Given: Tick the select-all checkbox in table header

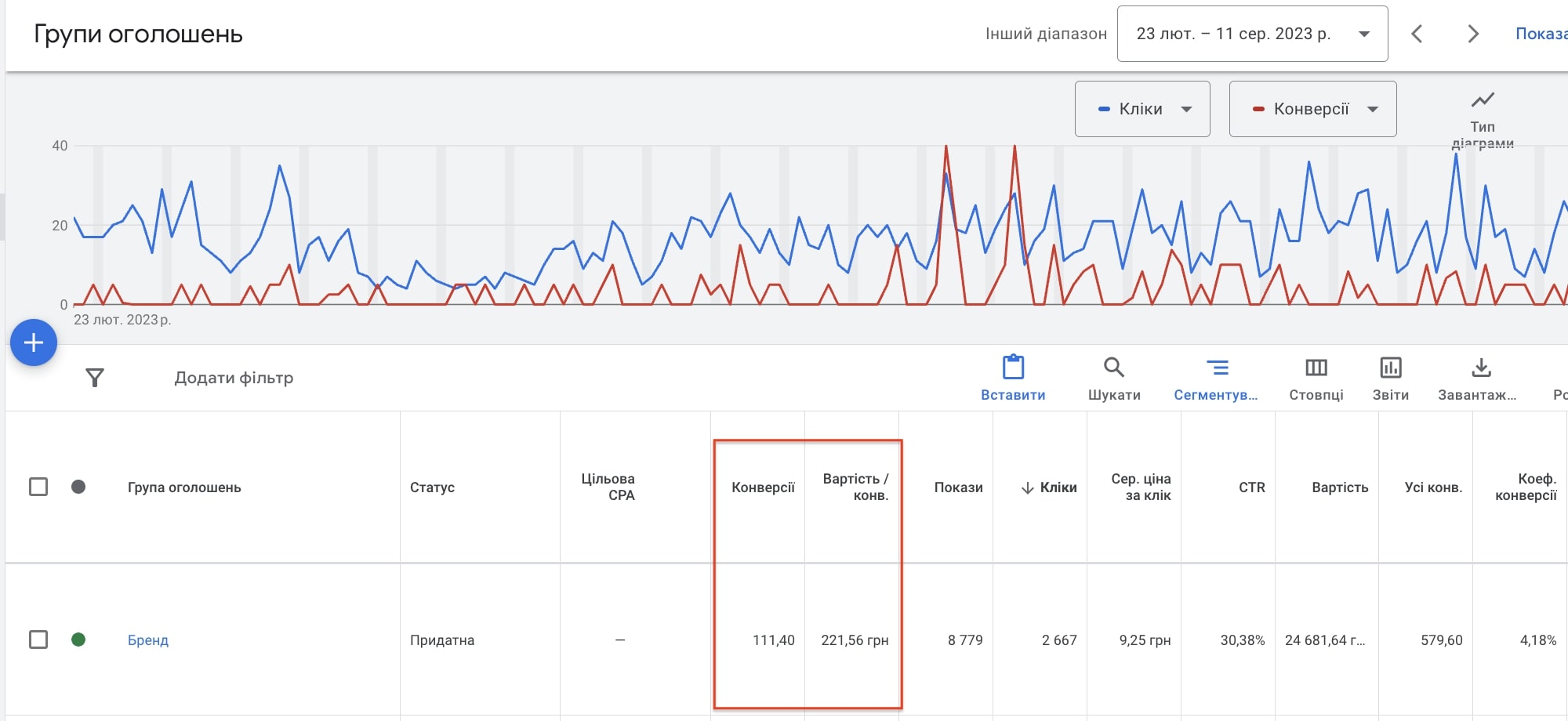Looking at the screenshot, I should click(x=38, y=487).
